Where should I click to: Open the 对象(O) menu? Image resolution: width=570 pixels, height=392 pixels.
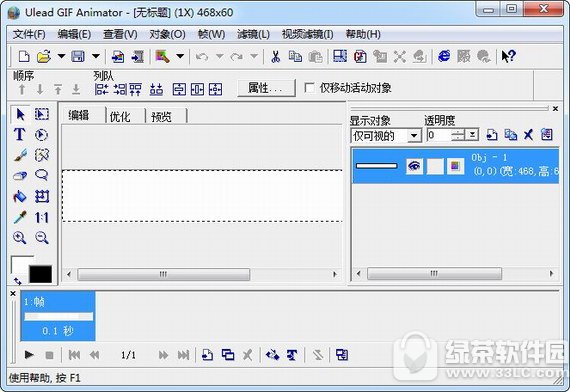coord(167,35)
